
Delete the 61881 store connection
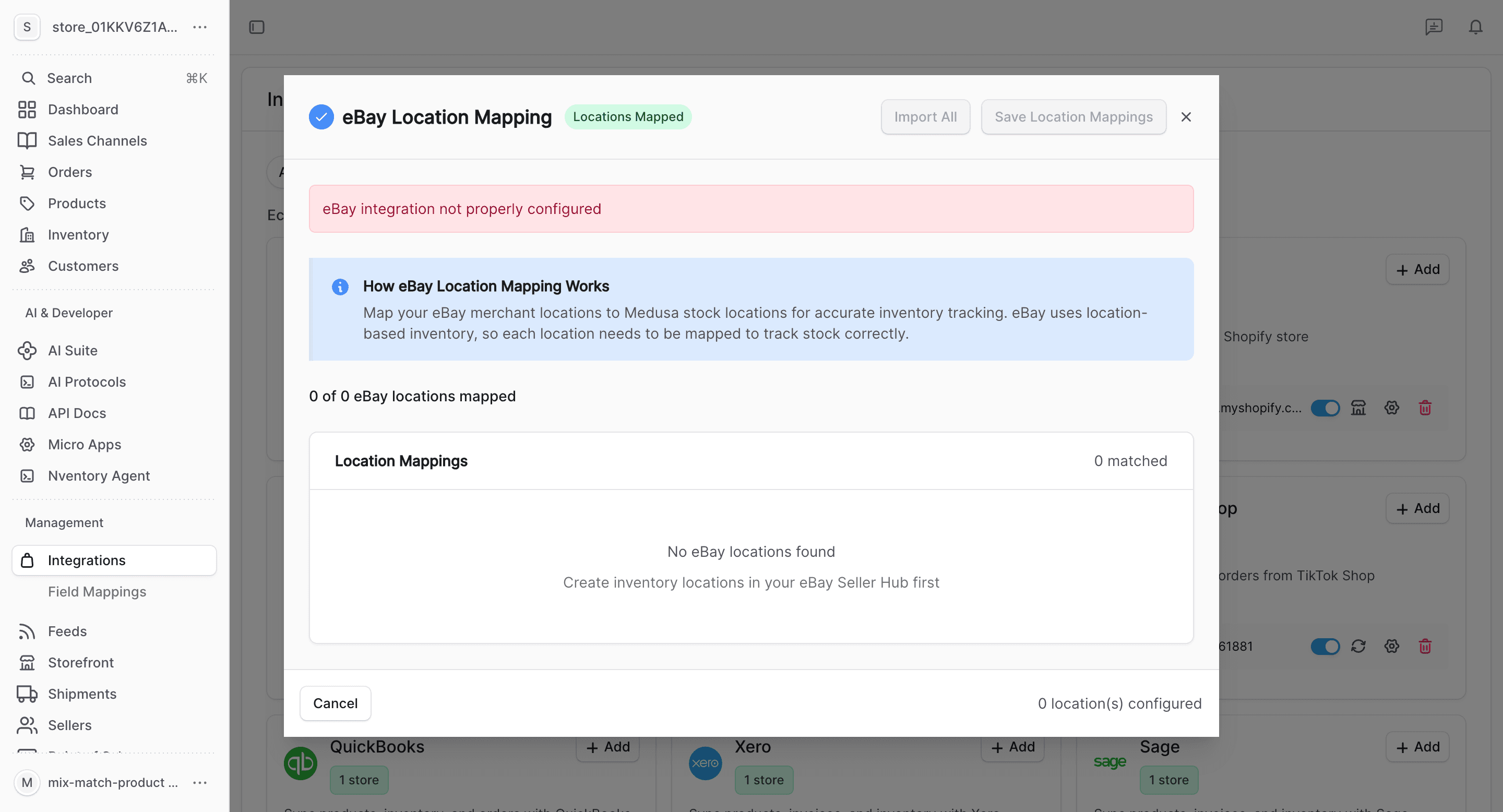click(1425, 647)
